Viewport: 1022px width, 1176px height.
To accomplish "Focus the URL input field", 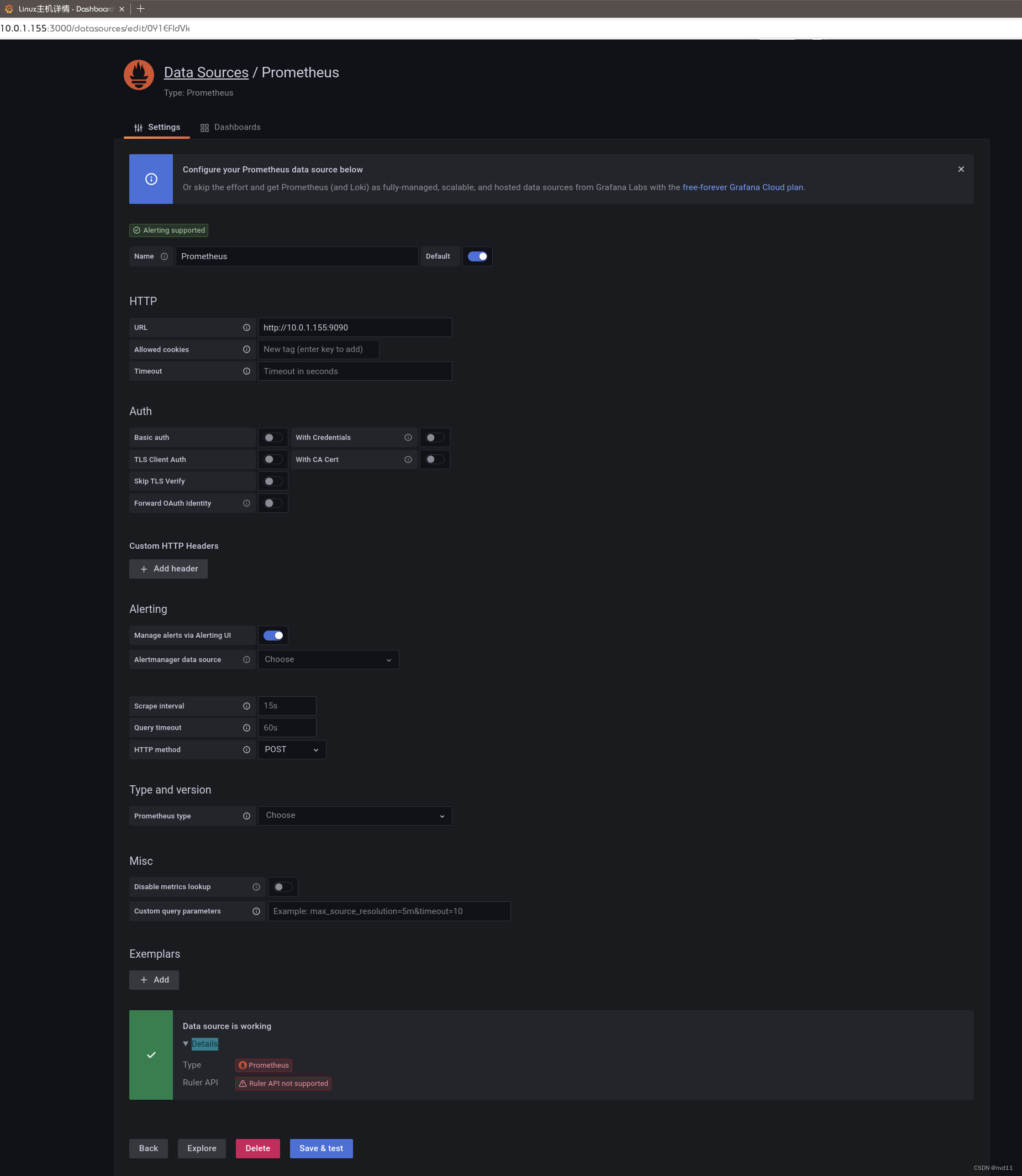I will pyautogui.click(x=355, y=328).
